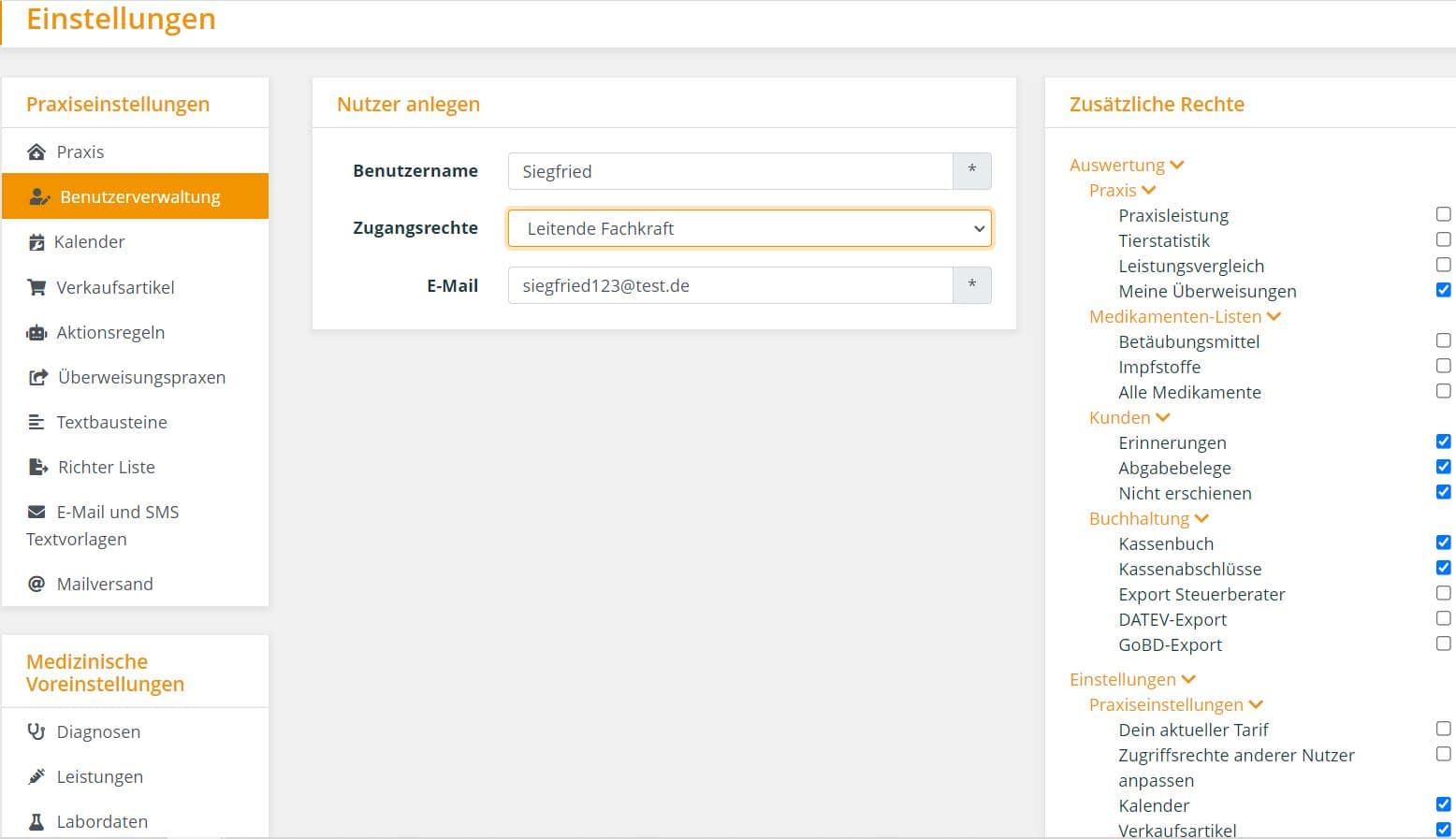The width and height of the screenshot is (1456, 839).
Task: Enable Export Steuerberater checkbox
Action: coord(1444,593)
